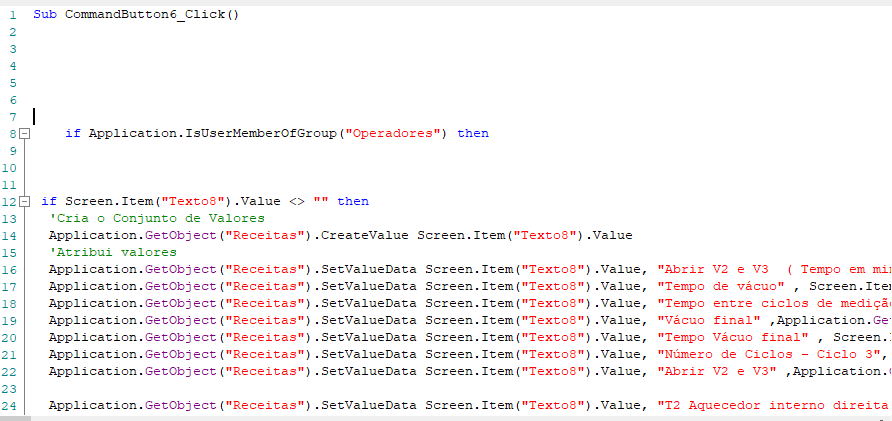This screenshot has height=421, width=892.
Task: Click the "then" keyword on line 8
Action: [473, 134]
